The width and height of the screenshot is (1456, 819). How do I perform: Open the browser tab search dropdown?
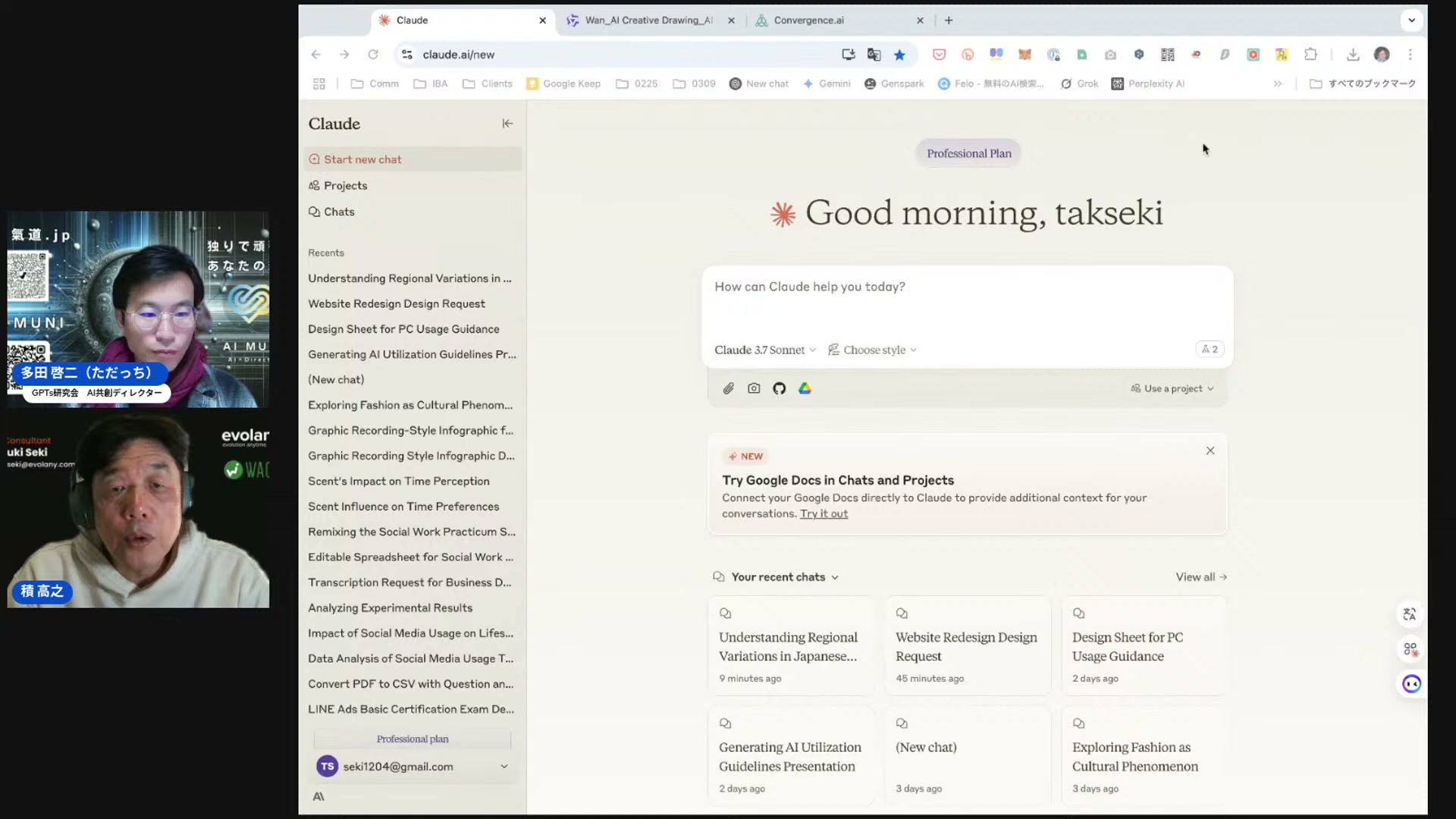[1411, 20]
